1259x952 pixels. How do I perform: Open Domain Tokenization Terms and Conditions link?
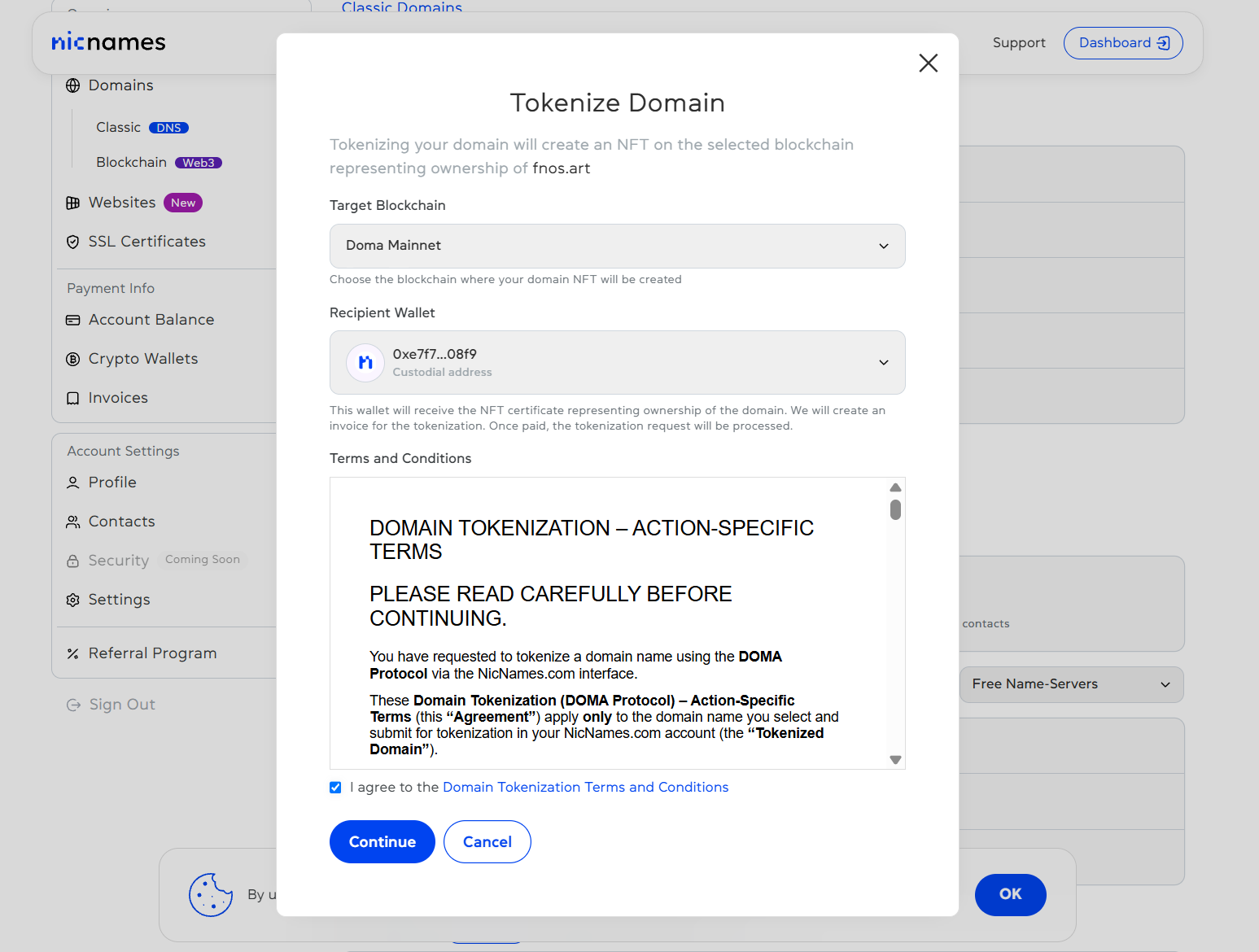click(x=586, y=788)
